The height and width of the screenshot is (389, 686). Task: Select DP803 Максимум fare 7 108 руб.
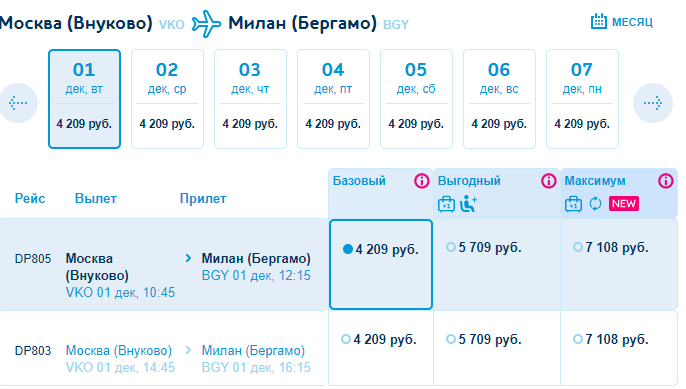pyautogui.click(x=610, y=340)
